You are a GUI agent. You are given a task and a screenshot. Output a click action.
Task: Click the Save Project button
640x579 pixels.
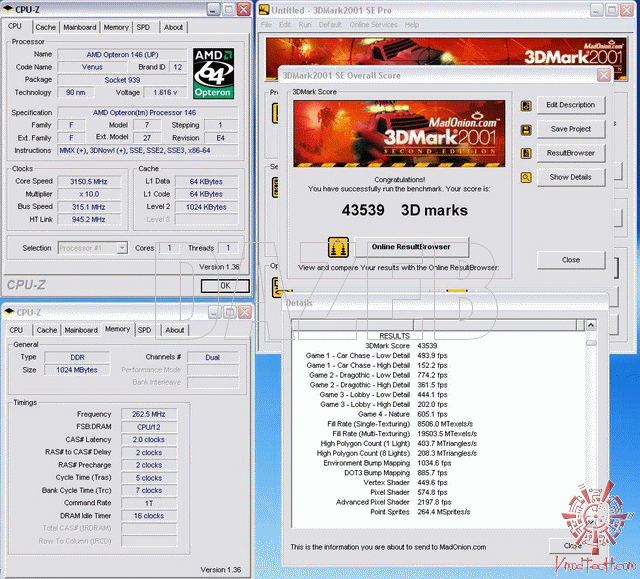[571, 129]
